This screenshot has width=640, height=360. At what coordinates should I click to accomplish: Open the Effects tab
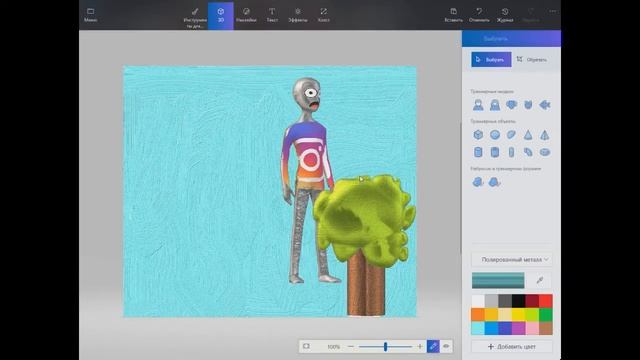pyautogui.click(x=298, y=15)
